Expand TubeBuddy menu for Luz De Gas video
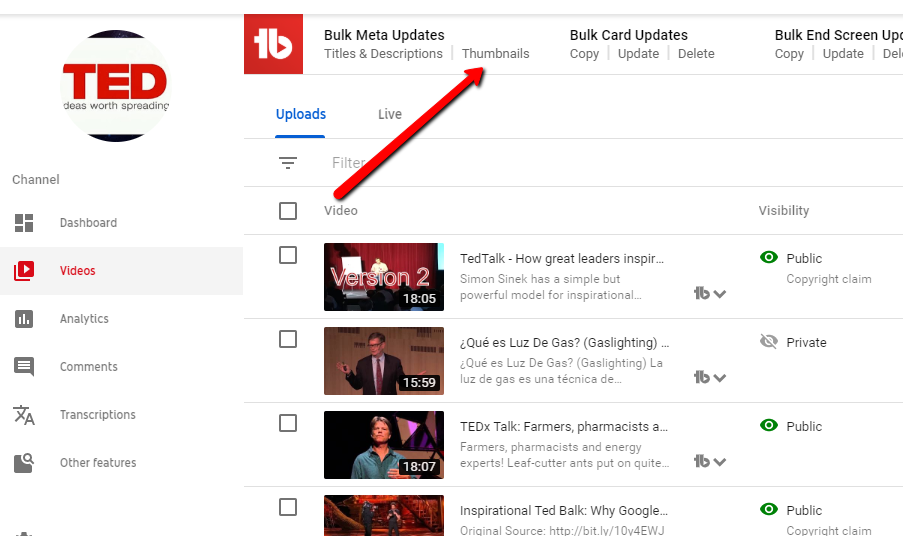 [709, 377]
